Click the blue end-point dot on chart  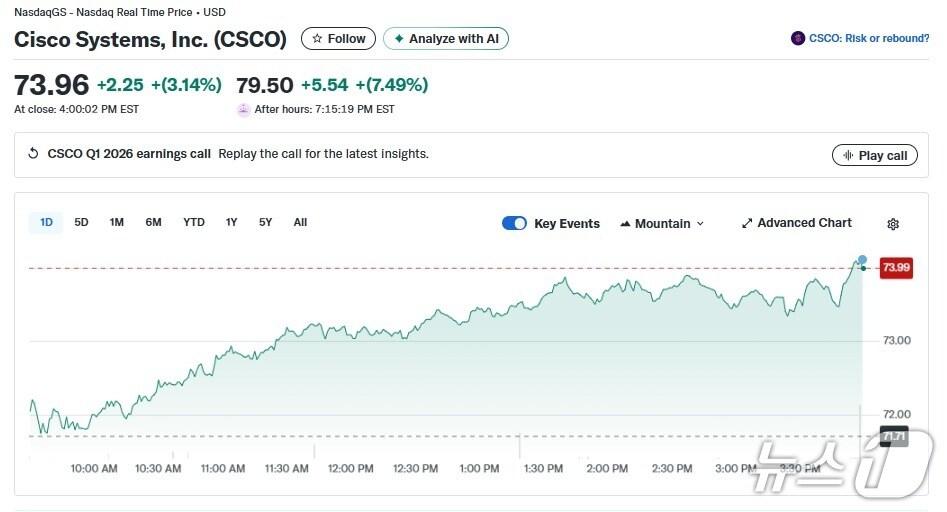[x=862, y=260]
